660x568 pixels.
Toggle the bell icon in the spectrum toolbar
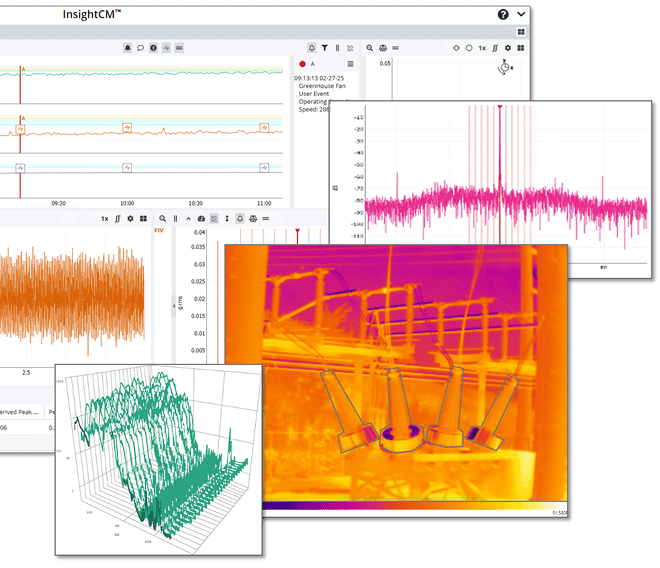pos(239,218)
